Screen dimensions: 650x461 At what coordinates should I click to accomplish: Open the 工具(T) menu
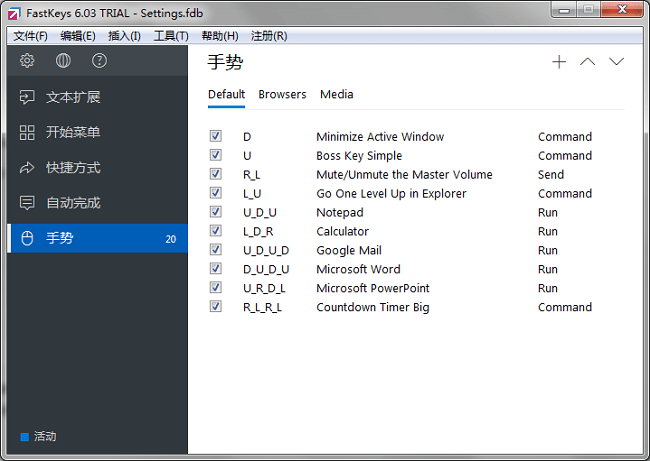(x=171, y=36)
